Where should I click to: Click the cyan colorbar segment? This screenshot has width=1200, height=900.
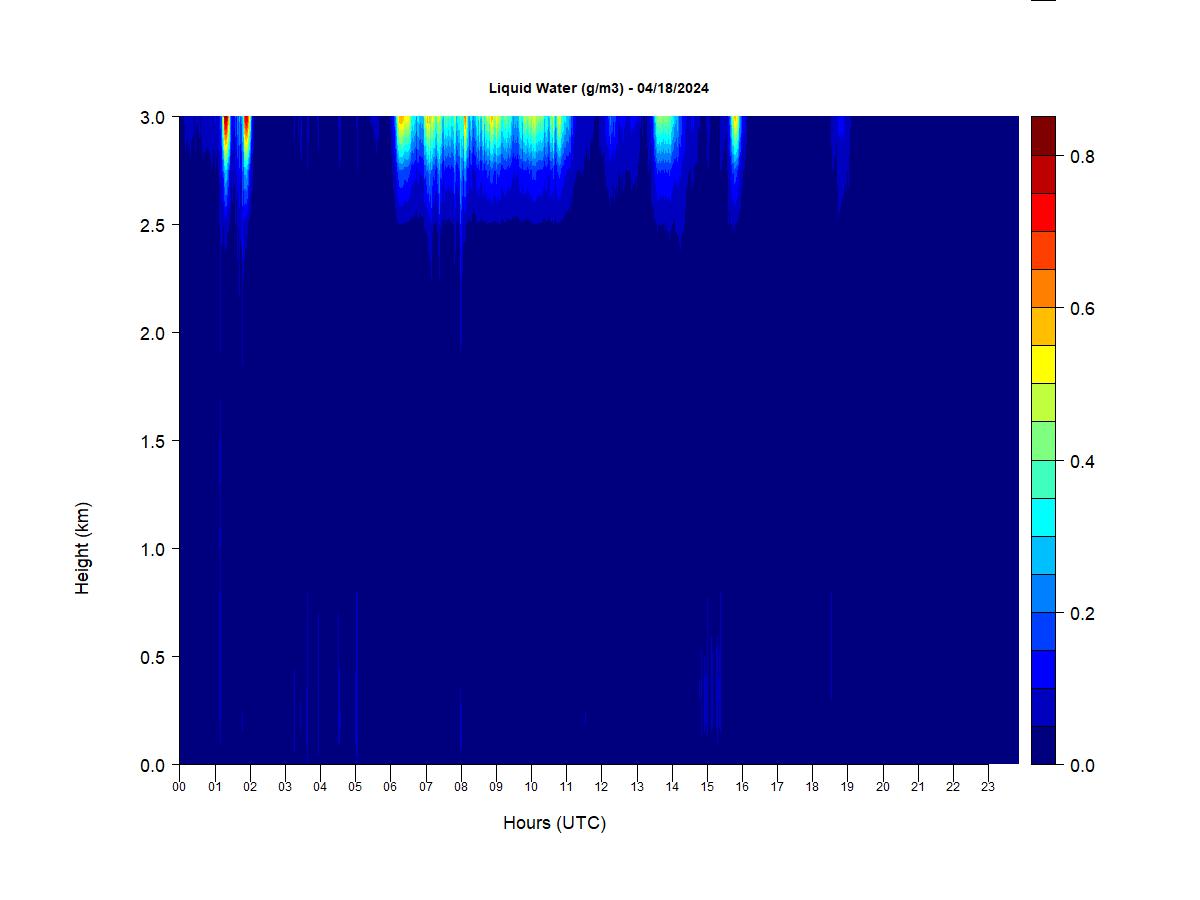click(1043, 517)
